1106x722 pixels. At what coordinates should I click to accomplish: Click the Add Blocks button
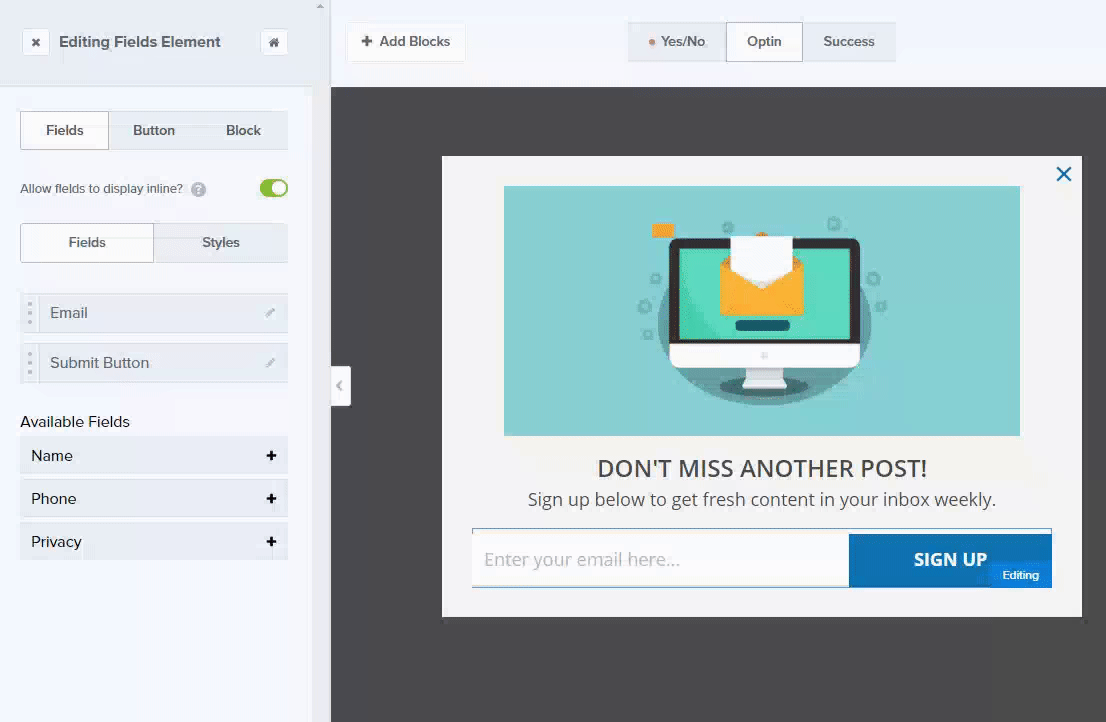[x=406, y=42]
